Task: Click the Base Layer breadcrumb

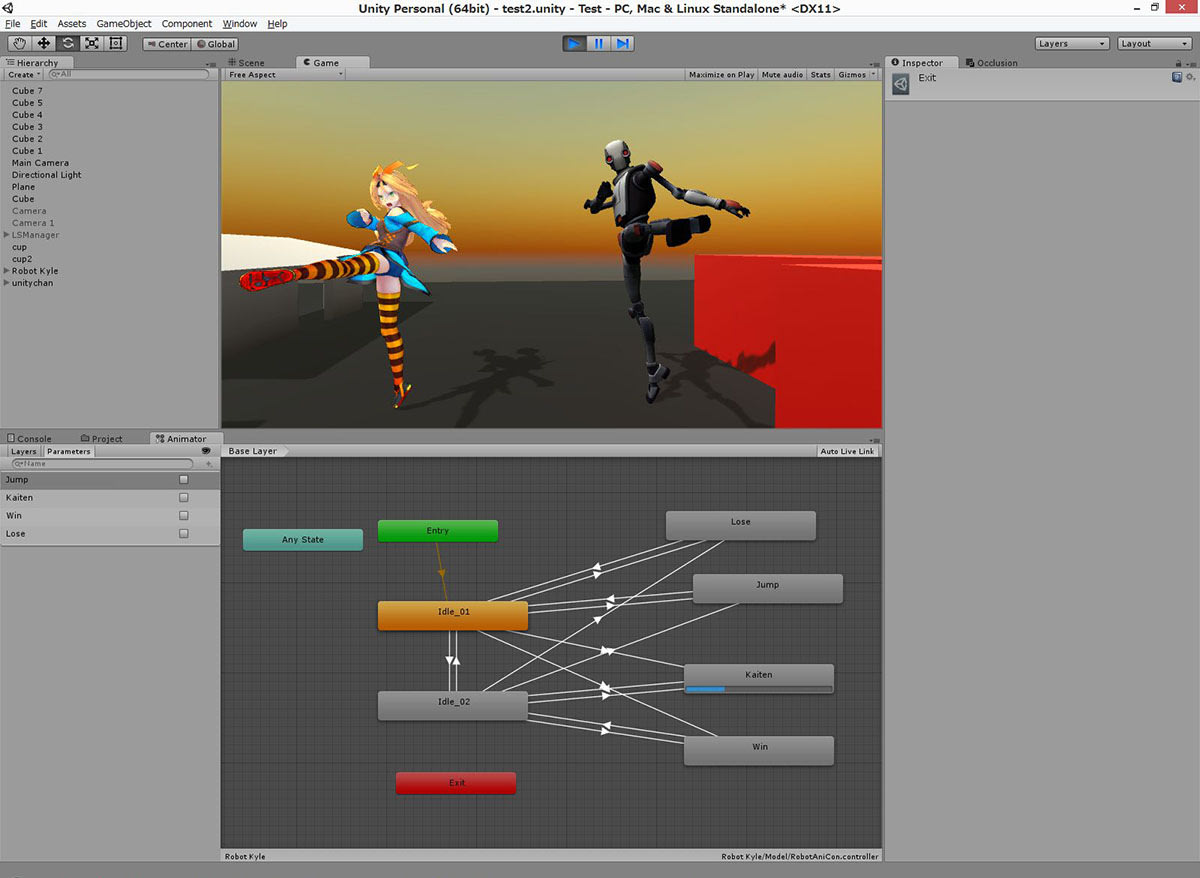Action: click(253, 452)
